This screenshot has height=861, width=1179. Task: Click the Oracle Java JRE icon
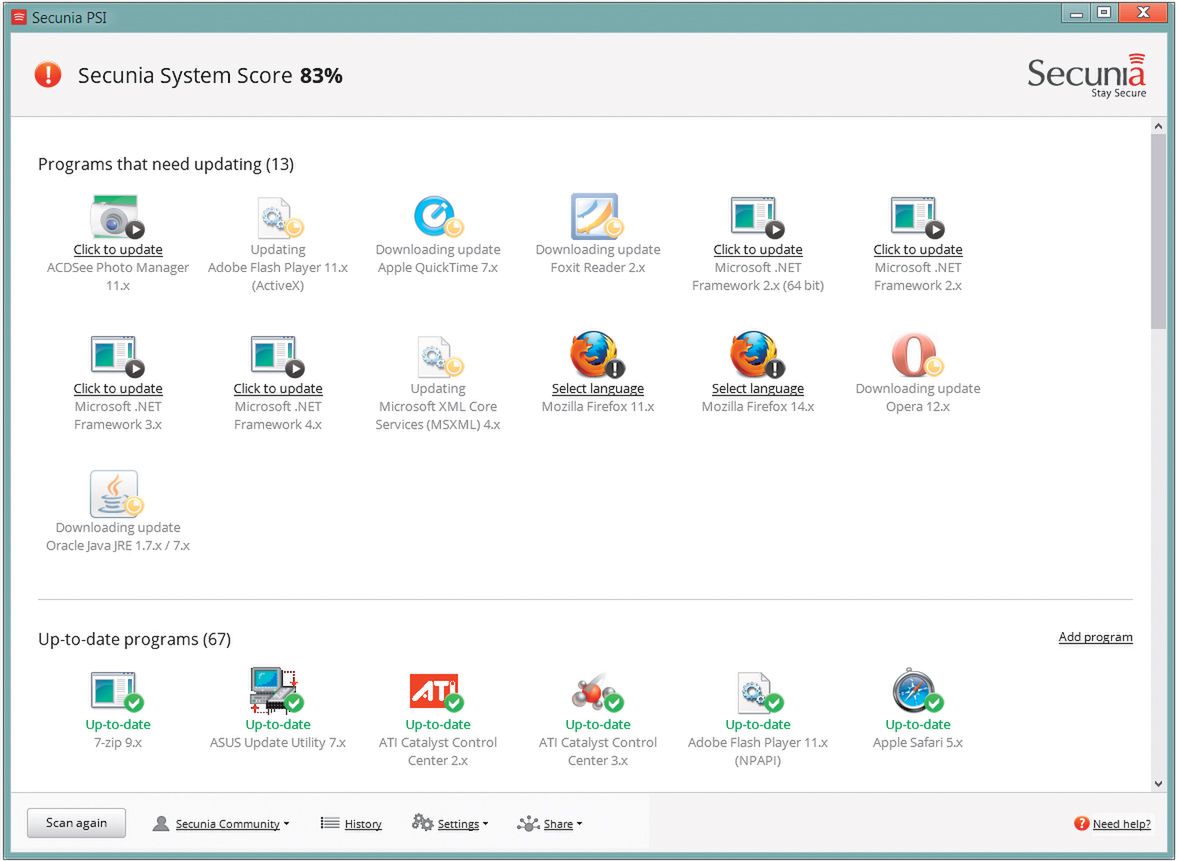[x=117, y=494]
